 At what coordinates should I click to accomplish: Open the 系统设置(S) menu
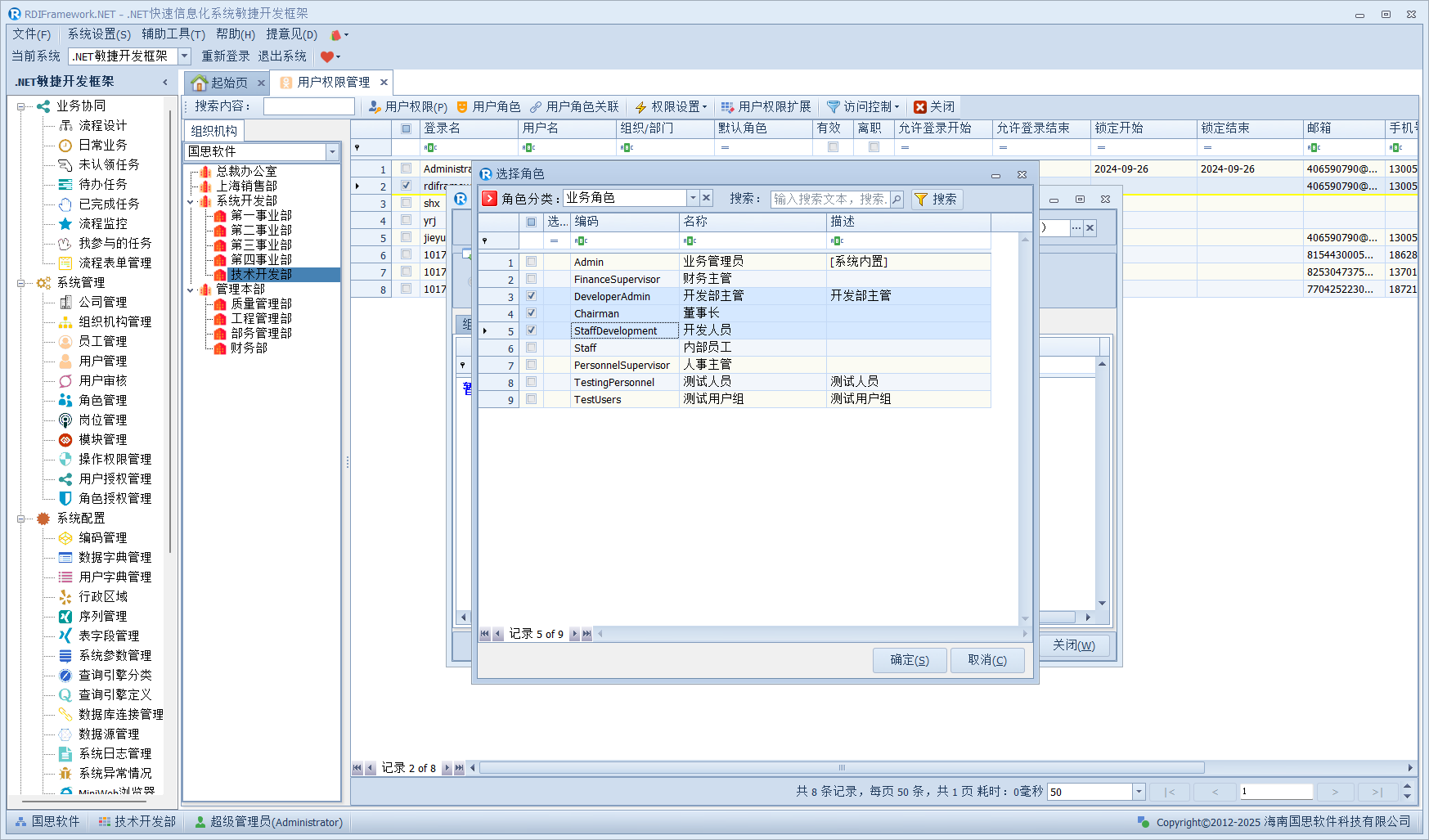pos(98,34)
